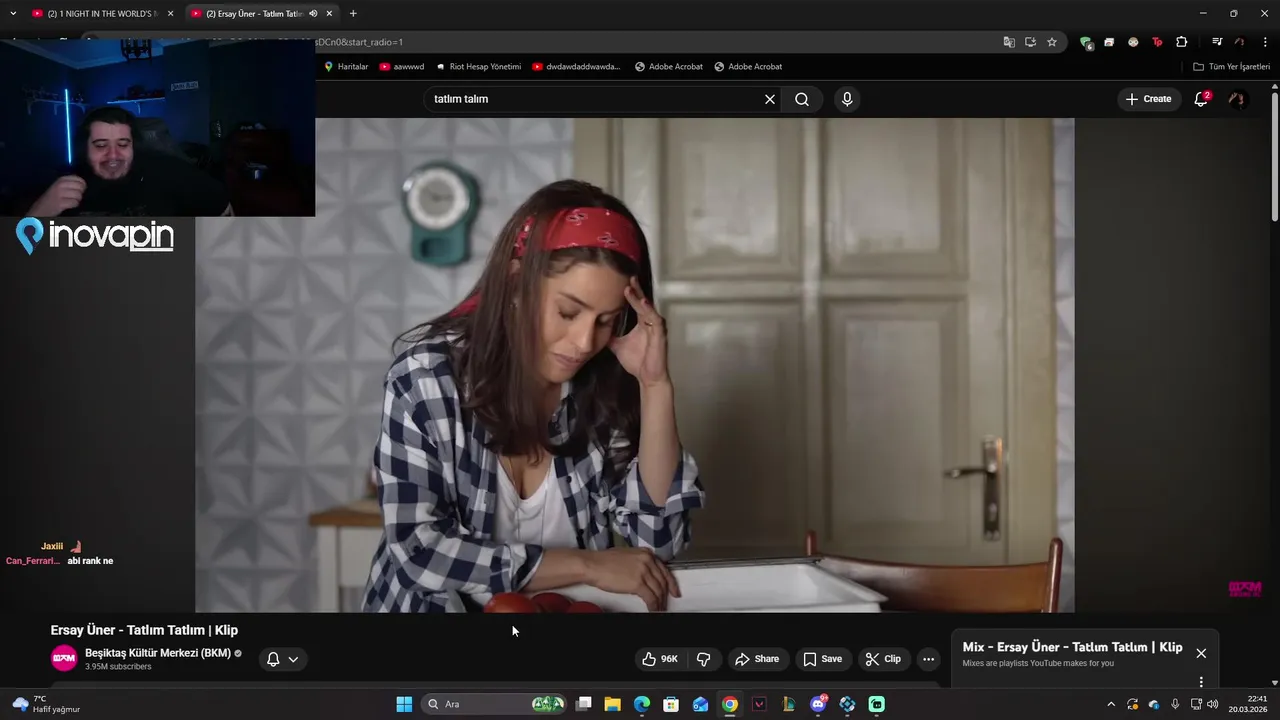Like the video with the thumbs-up button
The height and width of the screenshot is (720, 1280).
point(660,659)
